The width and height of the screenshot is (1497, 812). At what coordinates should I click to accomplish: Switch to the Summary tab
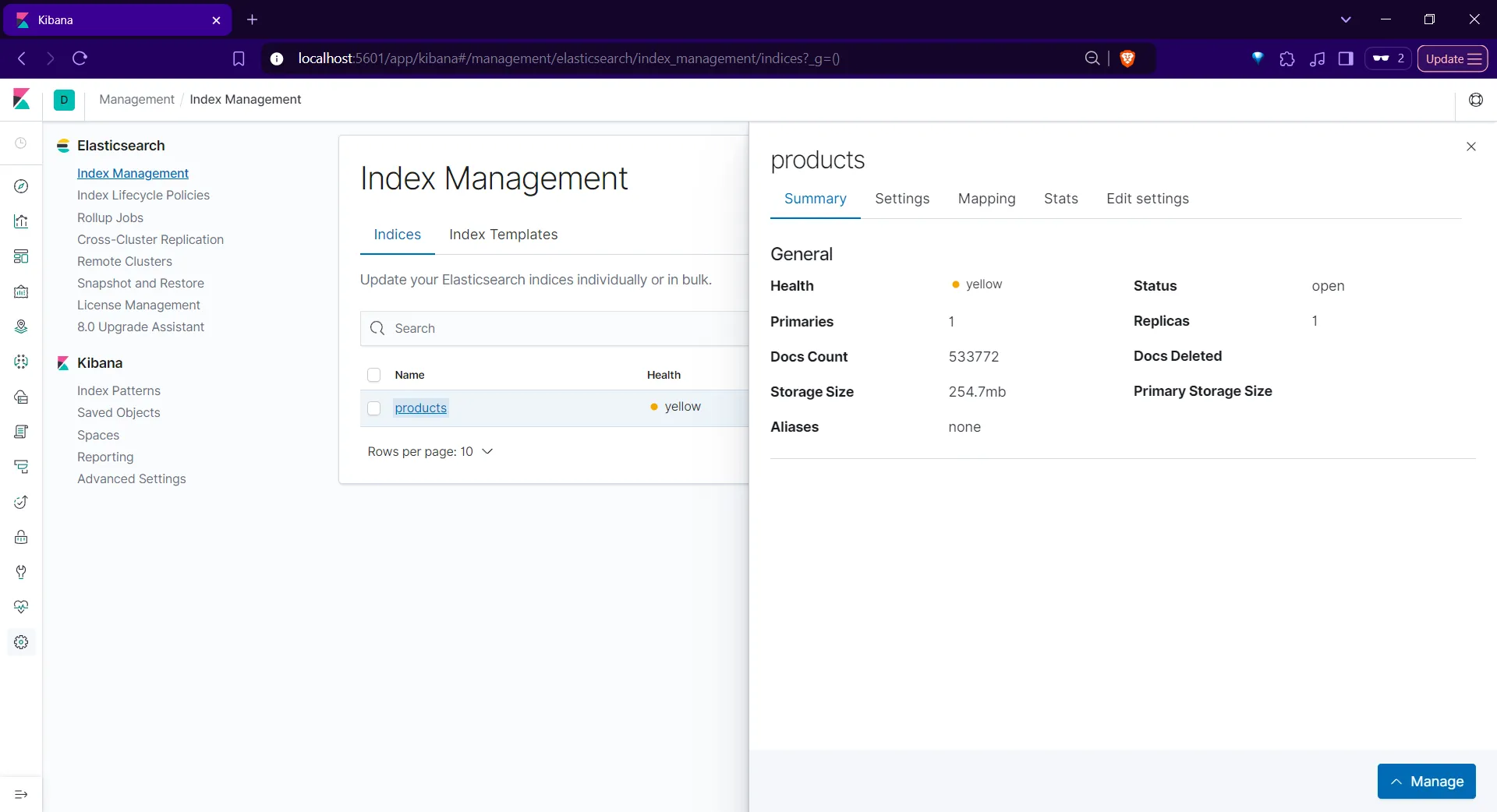click(x=815, y=199)
